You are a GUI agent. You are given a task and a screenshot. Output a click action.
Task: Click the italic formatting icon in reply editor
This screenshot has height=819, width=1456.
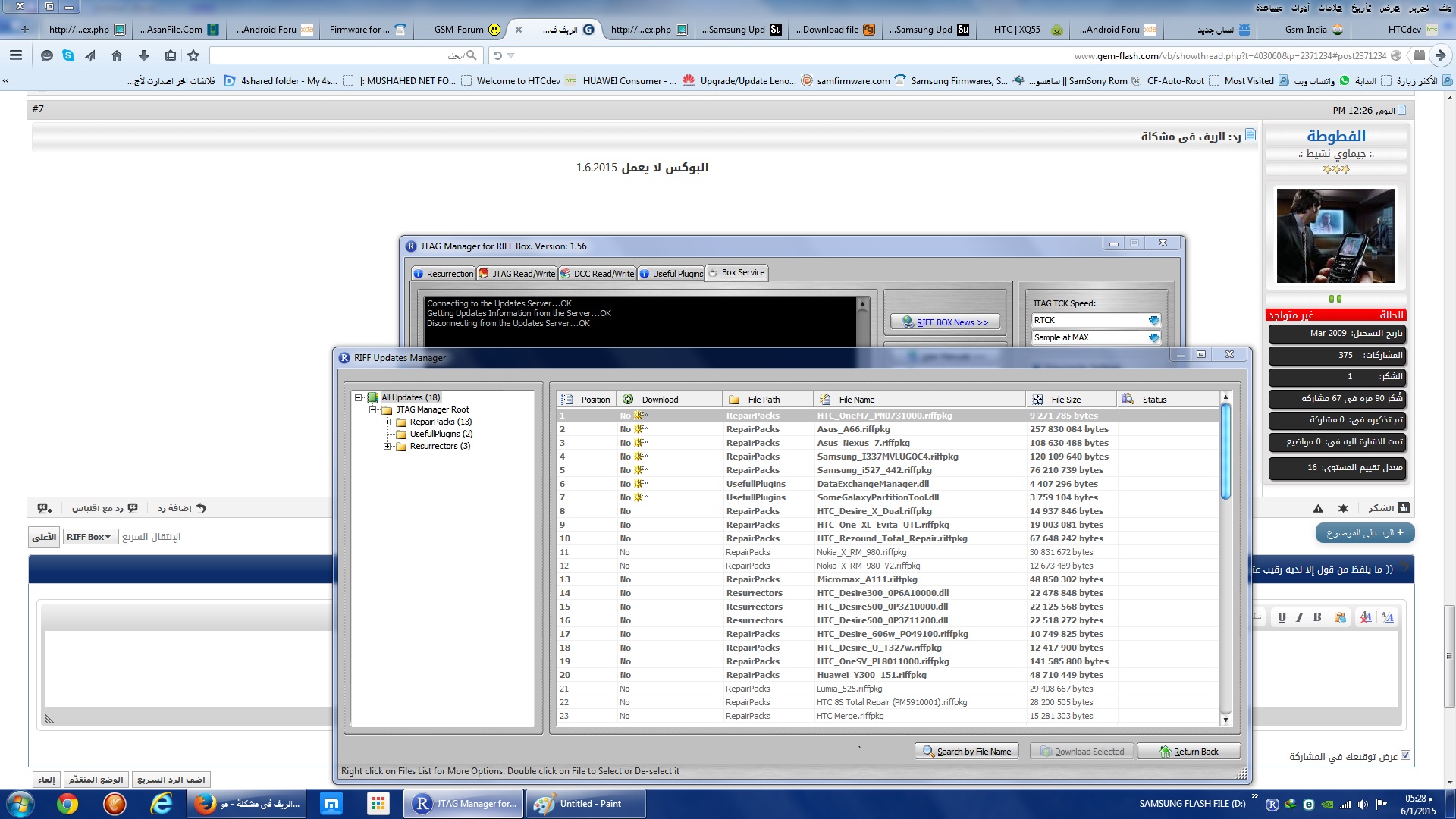click(1300, 617)
